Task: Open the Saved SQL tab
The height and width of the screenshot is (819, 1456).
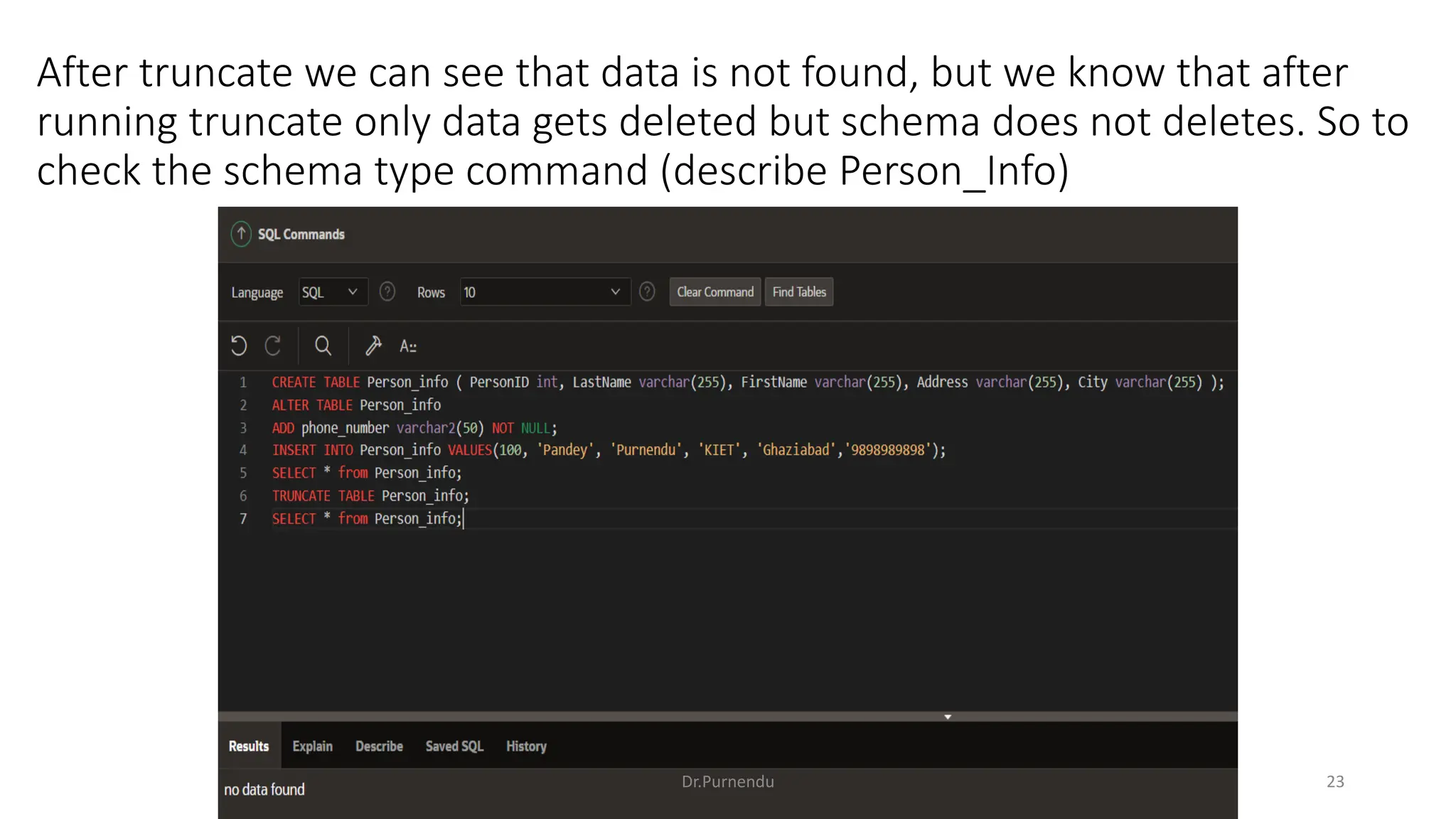Action: (x=454, y=746)
